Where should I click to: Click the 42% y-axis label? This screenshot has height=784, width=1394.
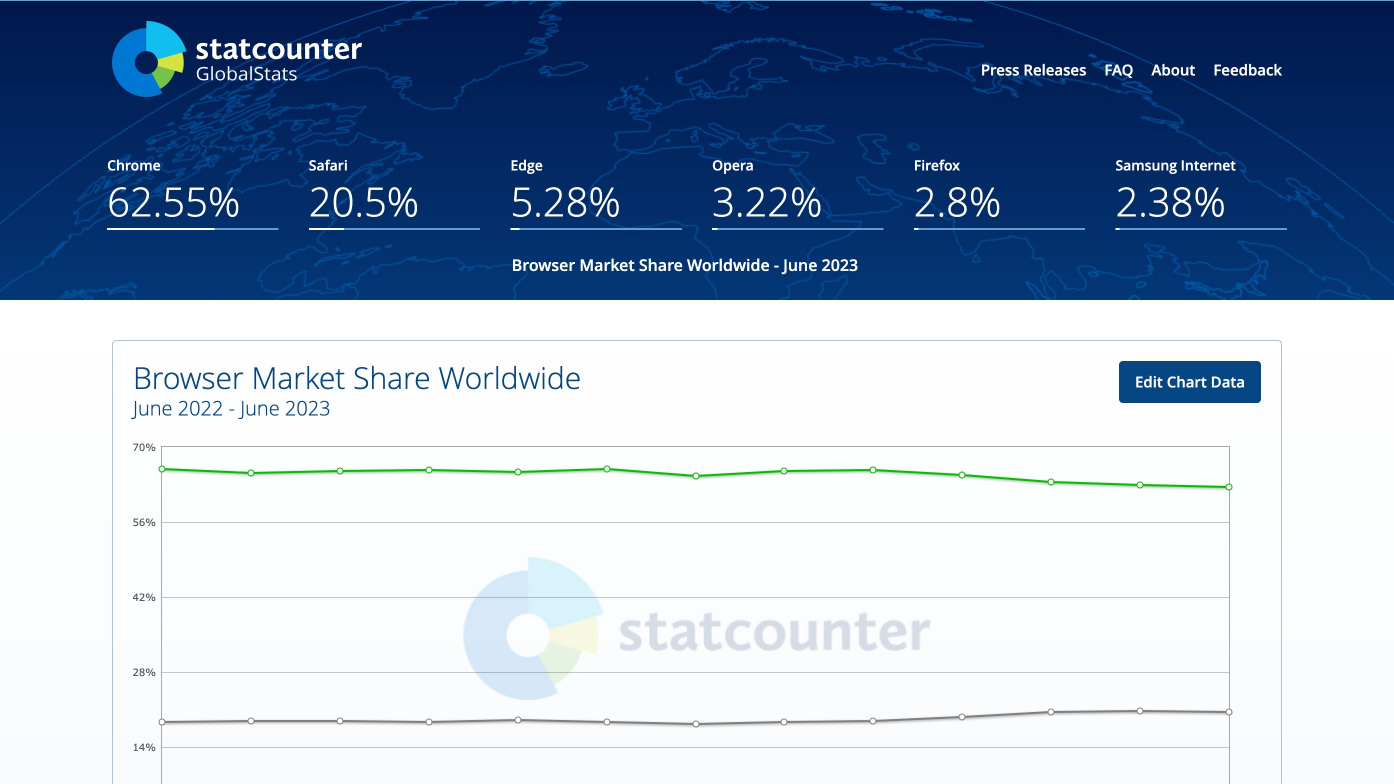point(144,597)
